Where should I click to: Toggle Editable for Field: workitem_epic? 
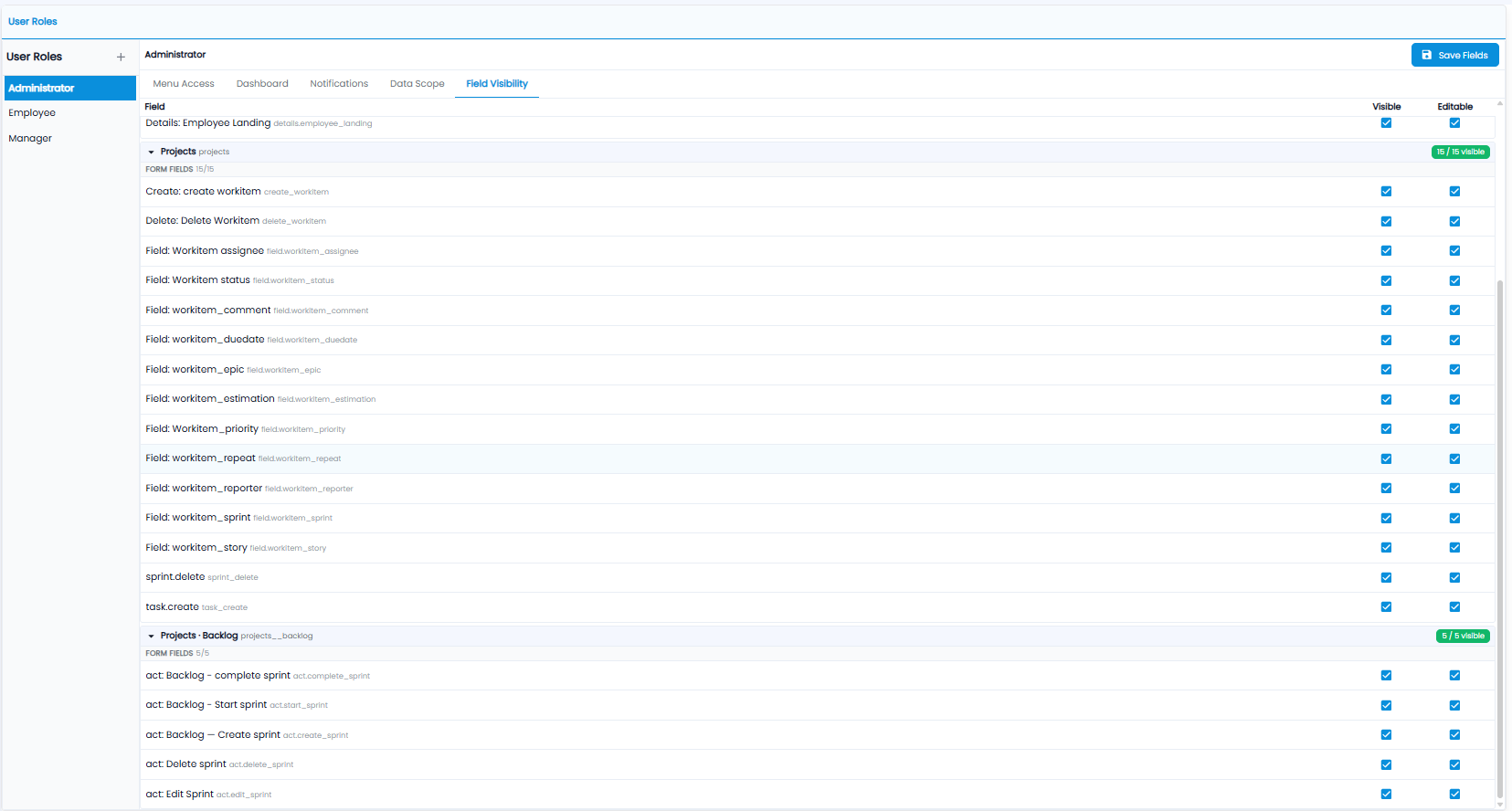click(x=1454, y=370)
